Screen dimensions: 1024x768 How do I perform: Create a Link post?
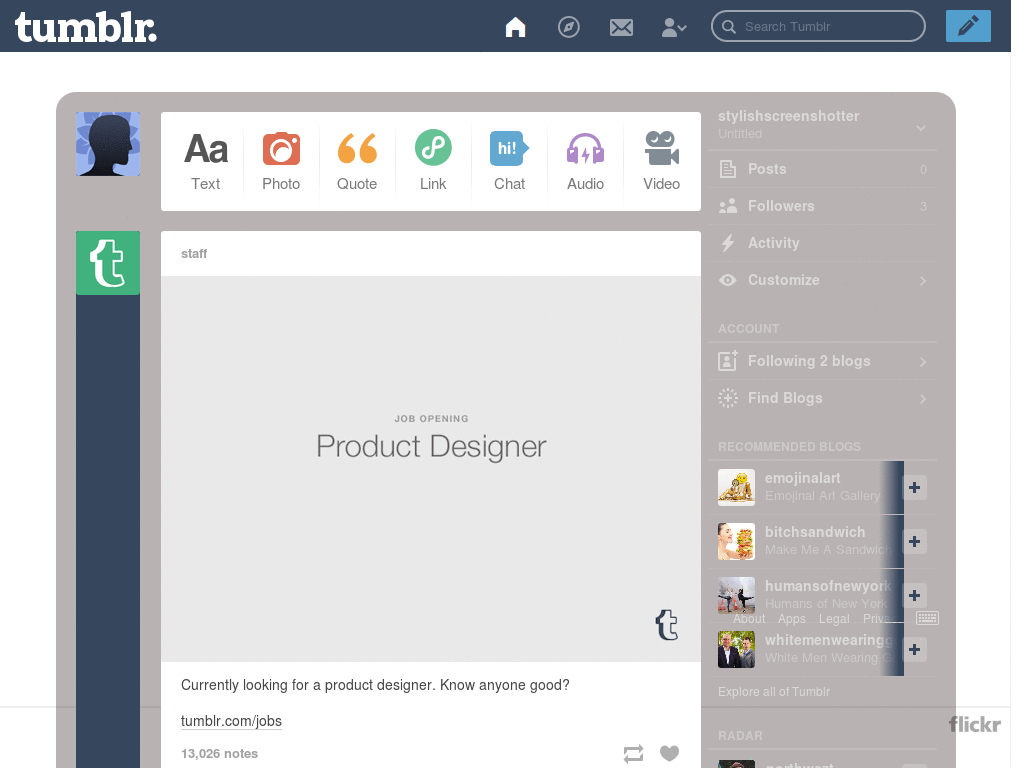pyautogui.click(x=433, y=161)
